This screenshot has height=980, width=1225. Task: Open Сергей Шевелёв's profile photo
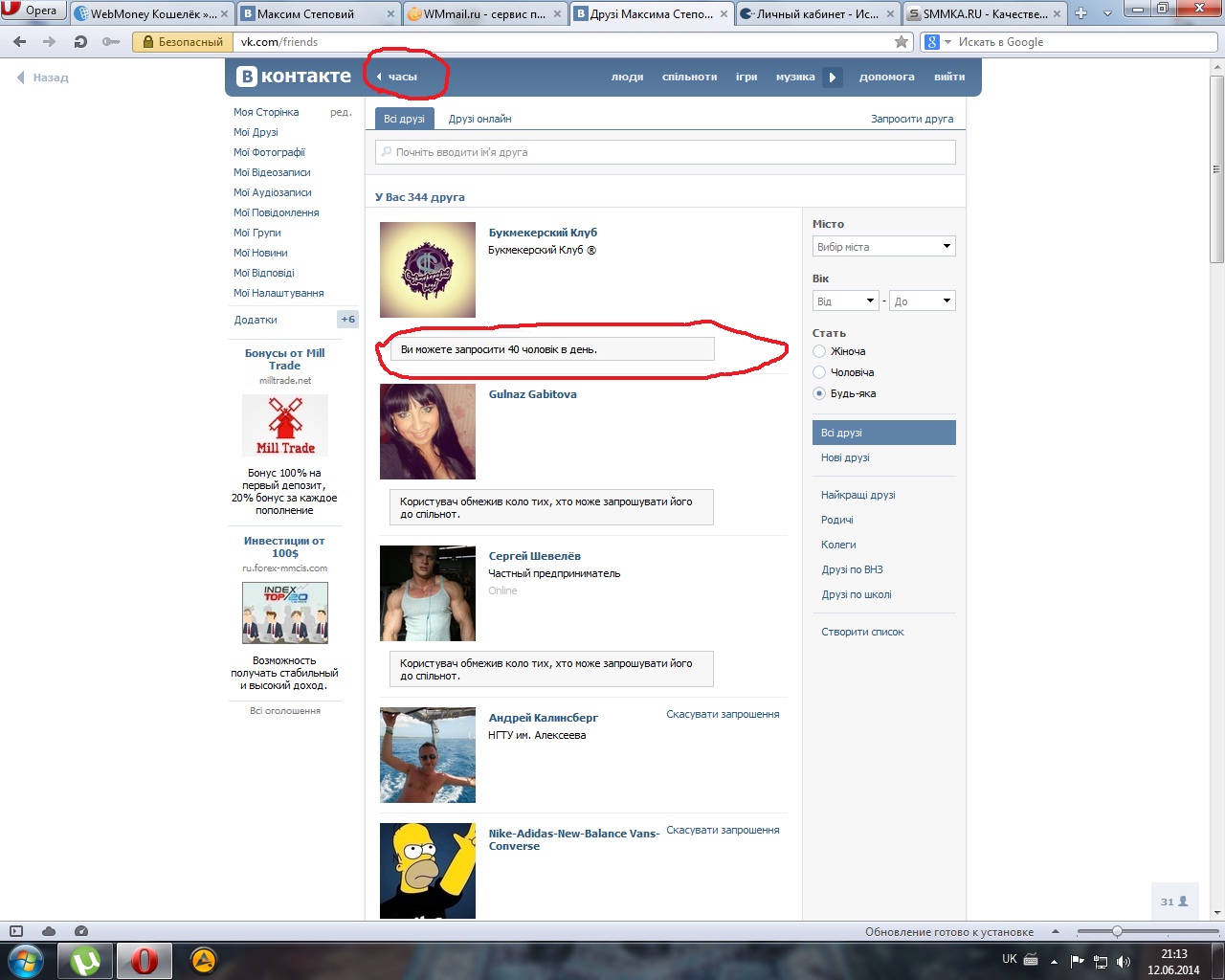pos(428,593)
